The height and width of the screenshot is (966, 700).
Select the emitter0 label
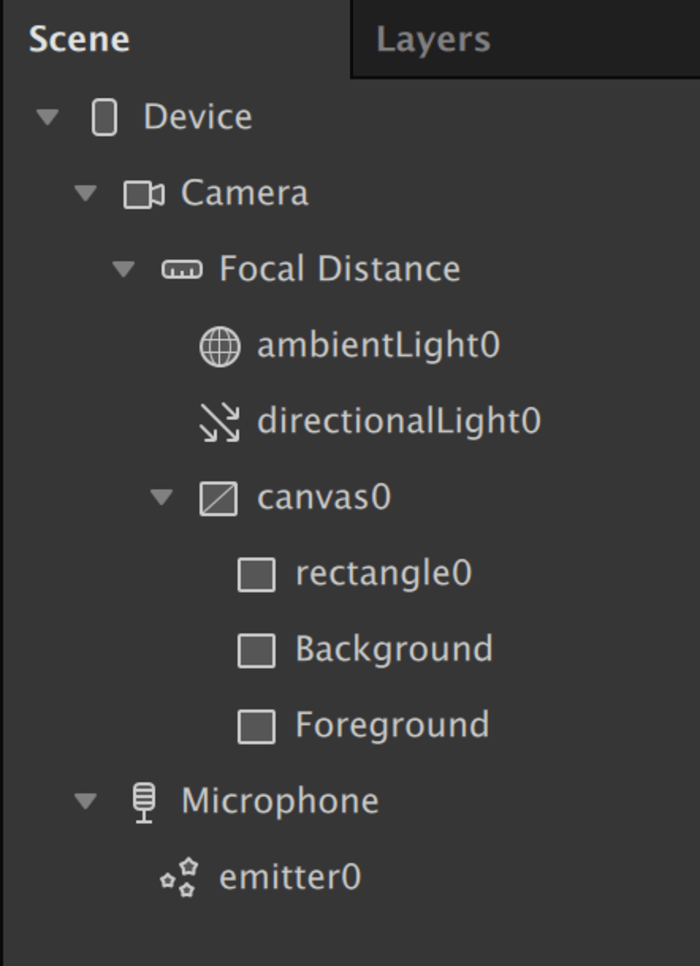point(290,878)
